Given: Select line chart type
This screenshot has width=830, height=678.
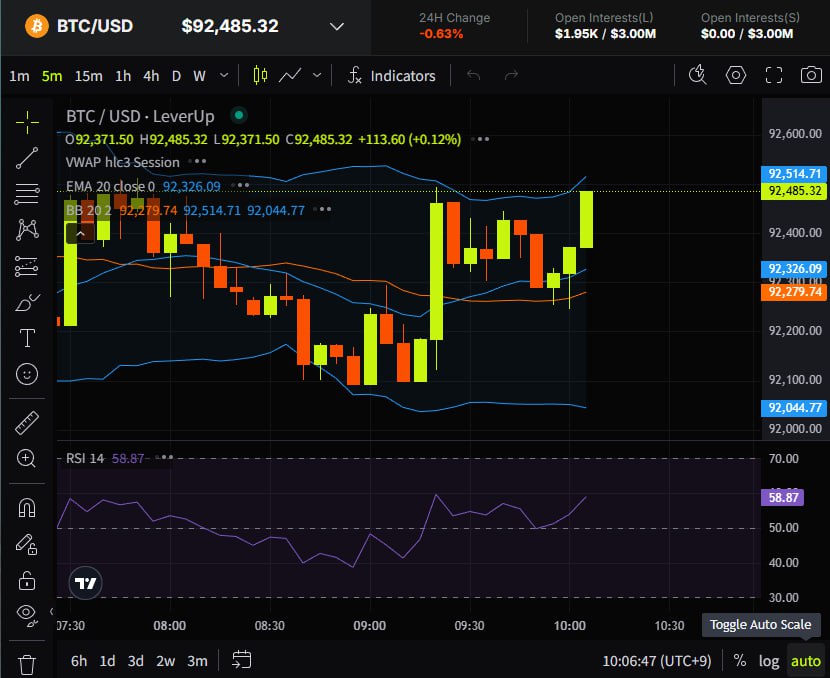Looking at the screenshot, I should (x=290, y=76).
